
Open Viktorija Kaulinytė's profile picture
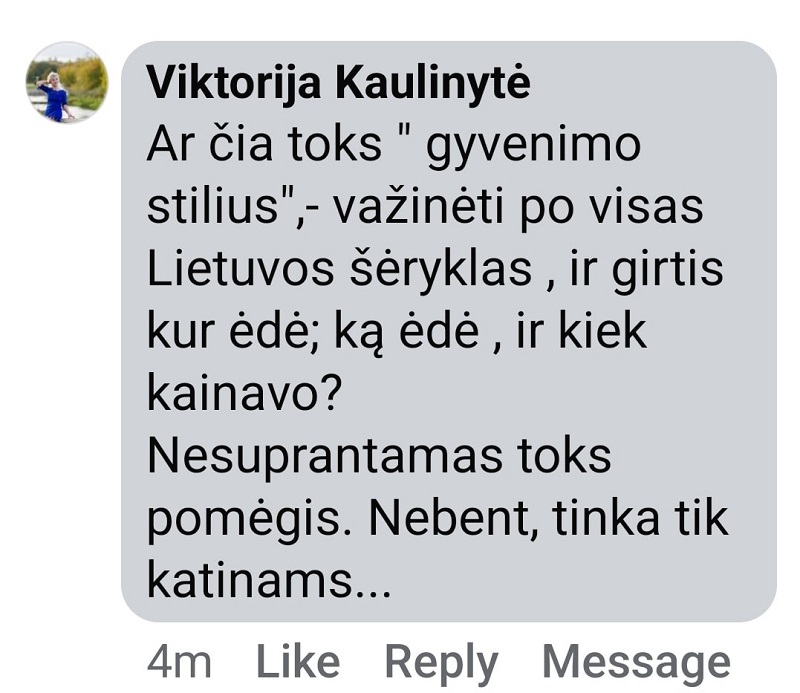coord(67,82)
